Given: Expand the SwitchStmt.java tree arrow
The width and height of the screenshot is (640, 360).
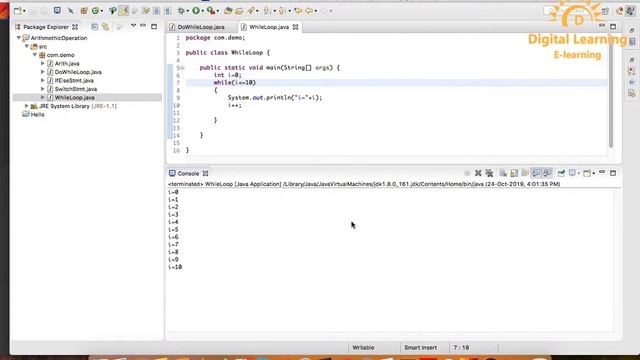Looking at the screenshot, I should pyautogui.click(x=42, y=89).
